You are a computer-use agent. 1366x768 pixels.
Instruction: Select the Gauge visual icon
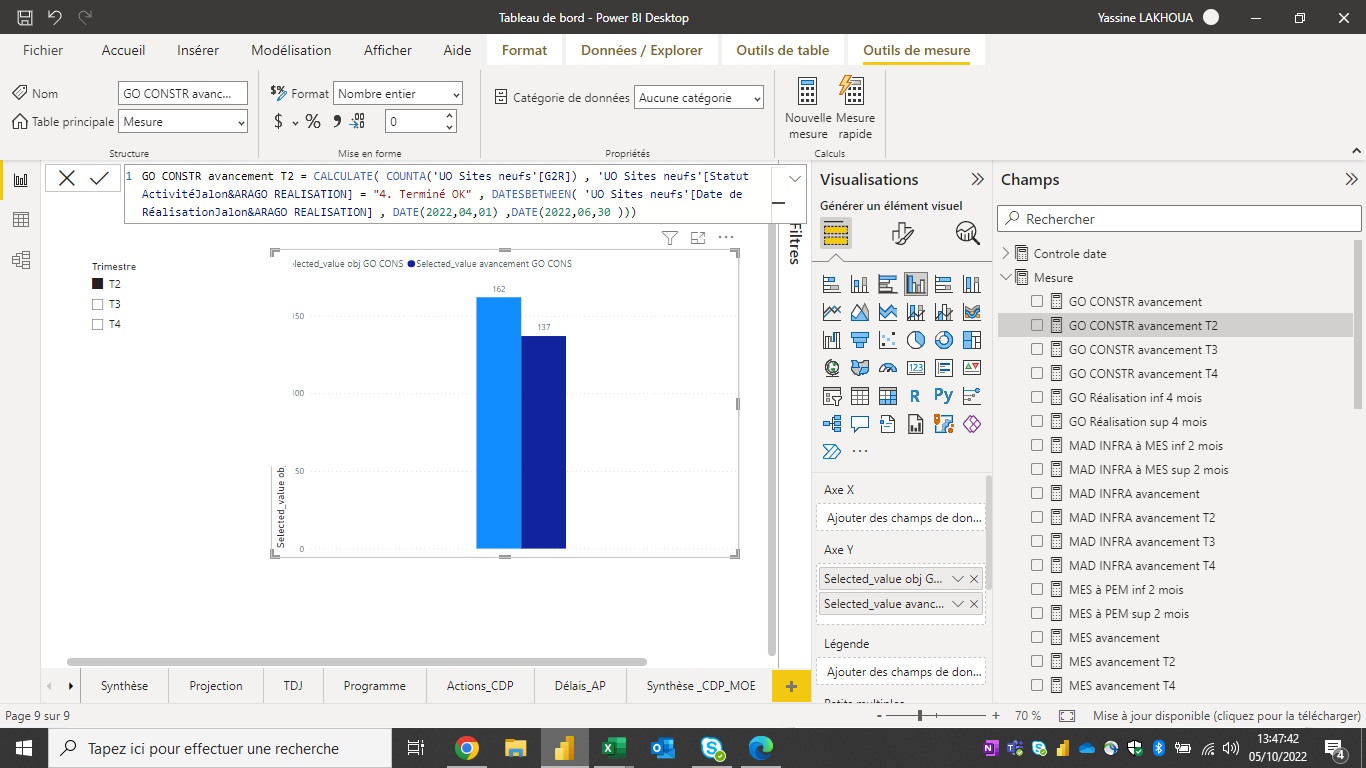coord(888,368)
